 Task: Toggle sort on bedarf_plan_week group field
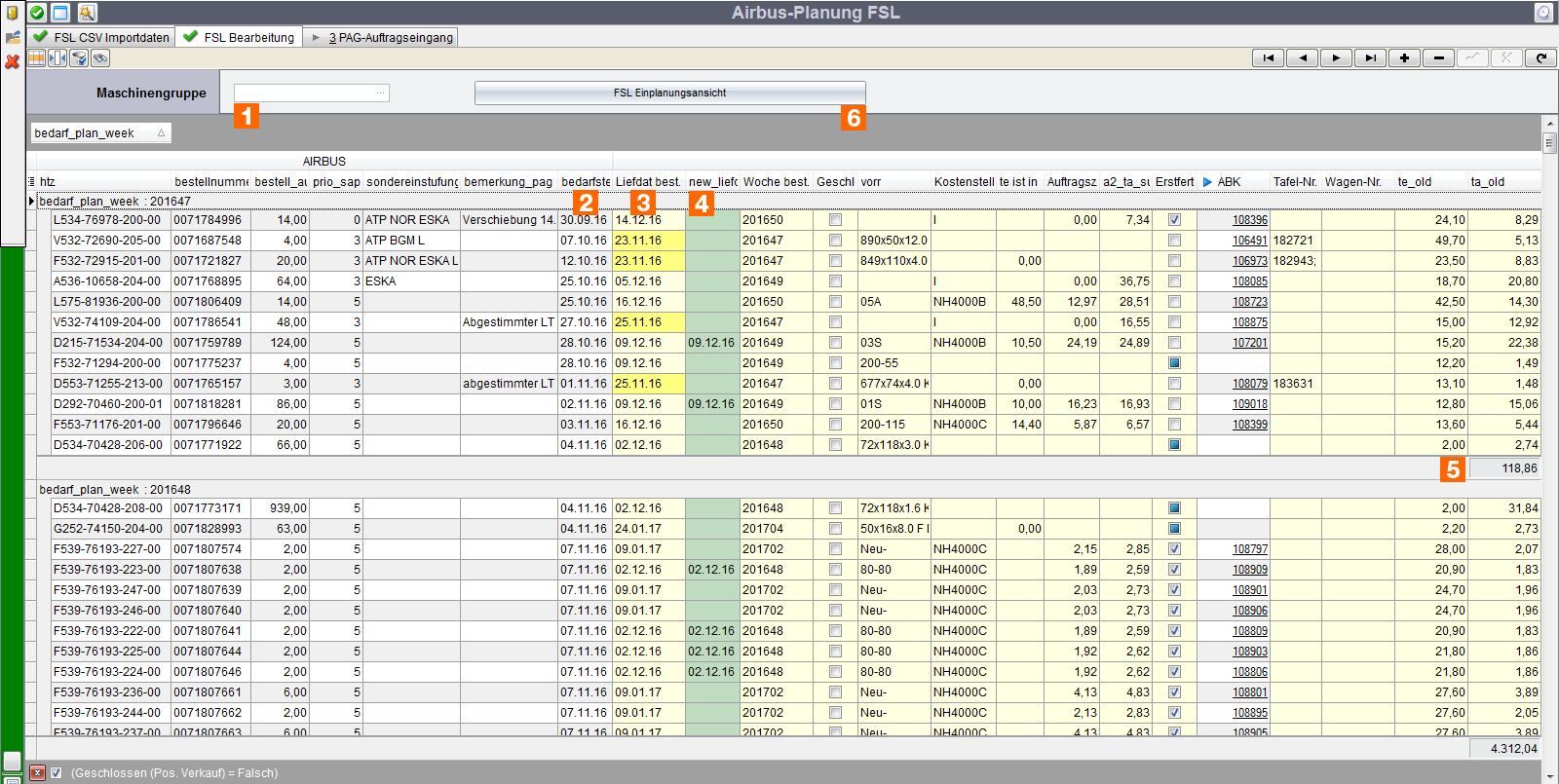click(100, 132)
